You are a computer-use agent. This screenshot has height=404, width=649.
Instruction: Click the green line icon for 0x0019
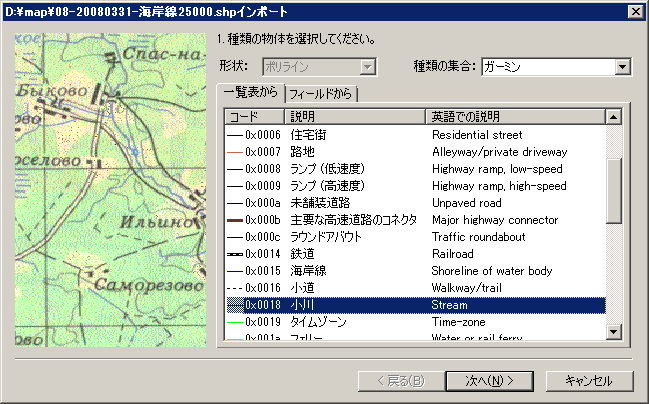coord(235,322)
